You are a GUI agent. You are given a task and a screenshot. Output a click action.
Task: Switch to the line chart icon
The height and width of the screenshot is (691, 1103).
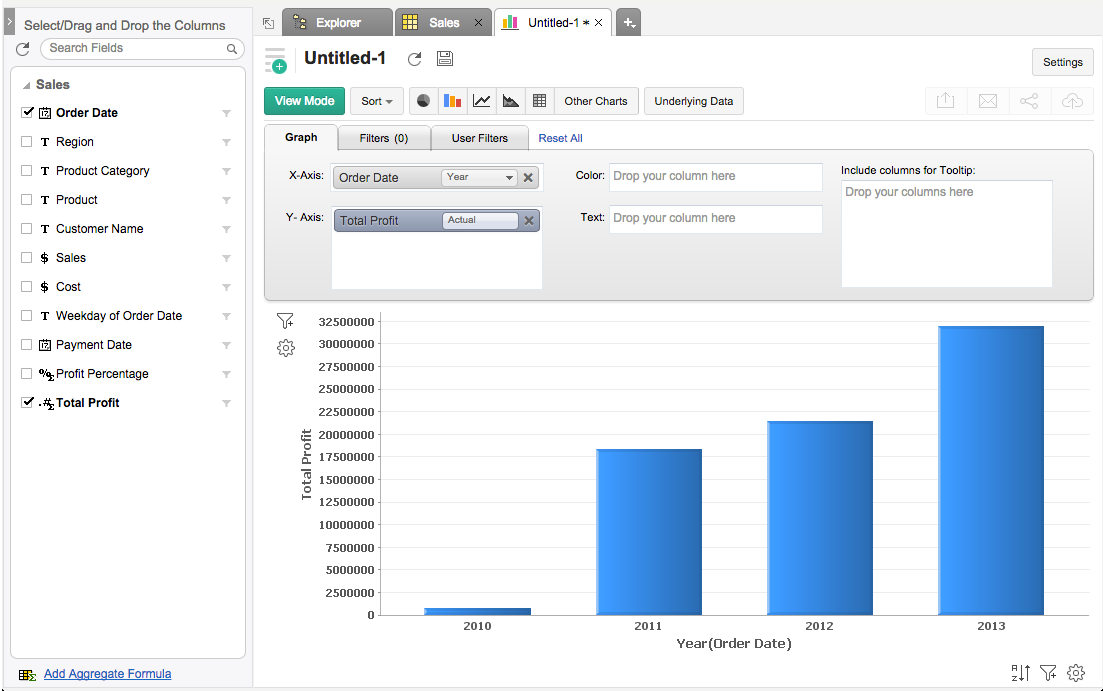pyautogui.click(x=482, y=101)
